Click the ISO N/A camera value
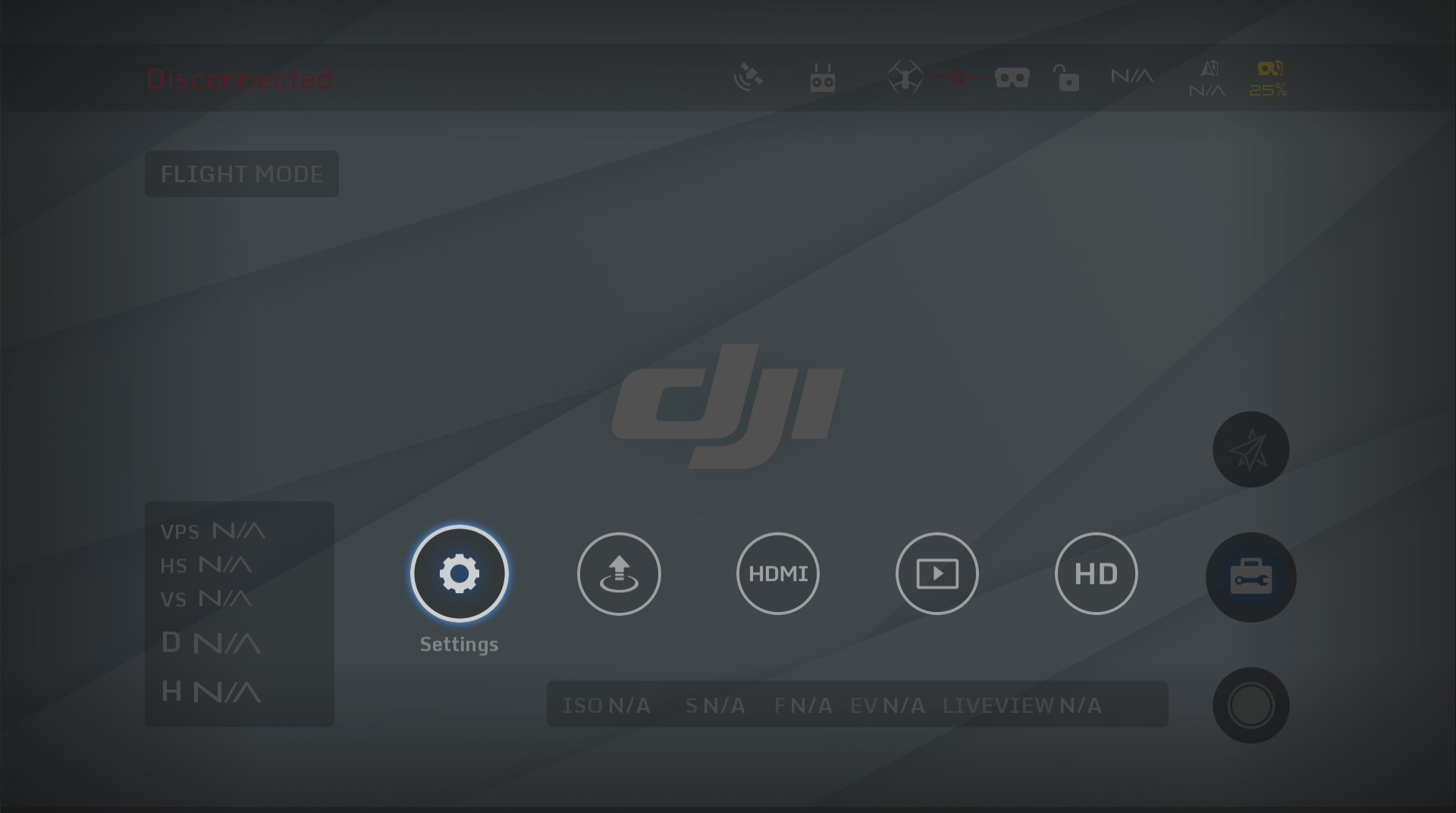This screenshot has height=813, width=1456. pos(607,705)
